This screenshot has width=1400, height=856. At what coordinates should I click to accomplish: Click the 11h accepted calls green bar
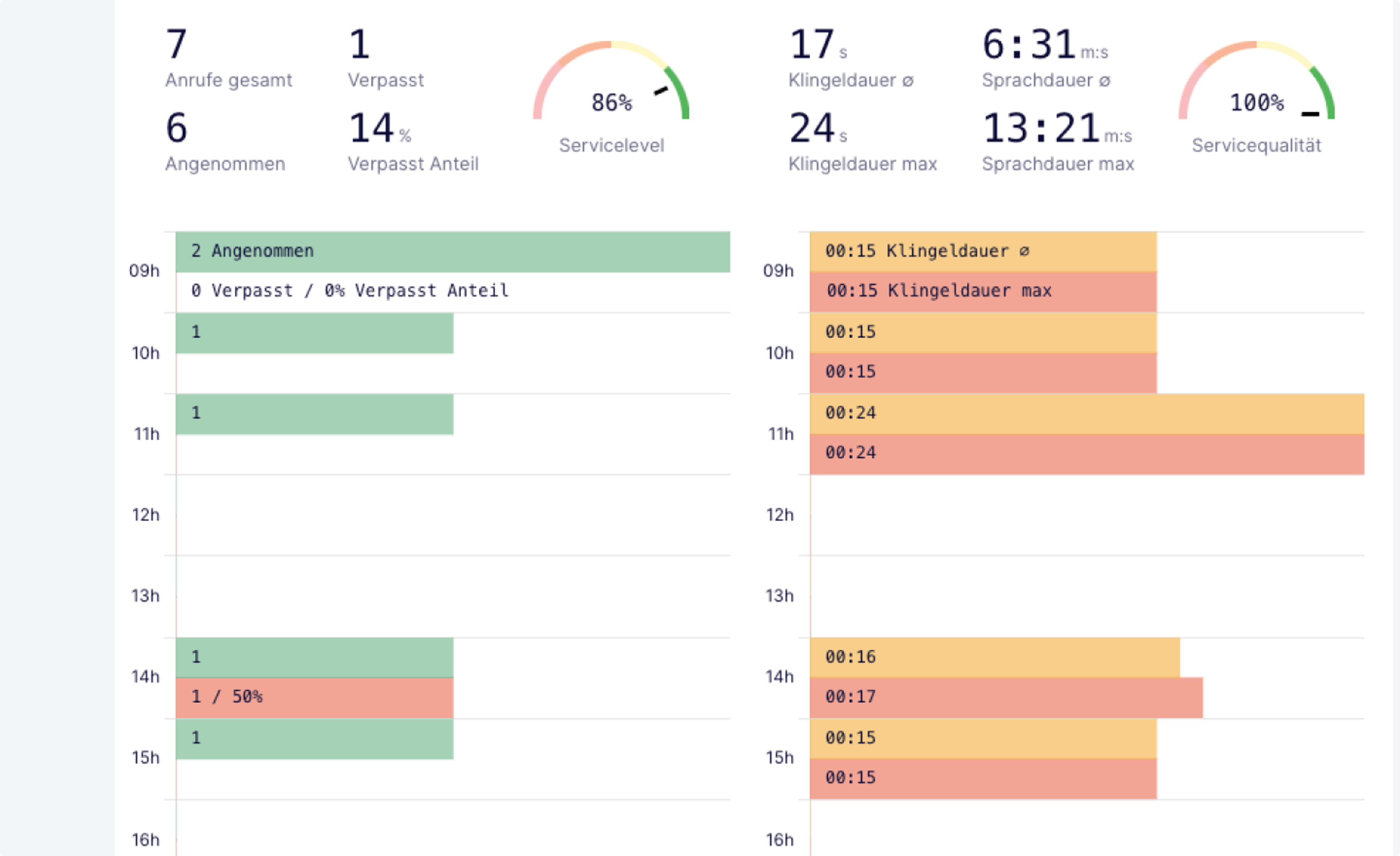(x=314, y=414)
